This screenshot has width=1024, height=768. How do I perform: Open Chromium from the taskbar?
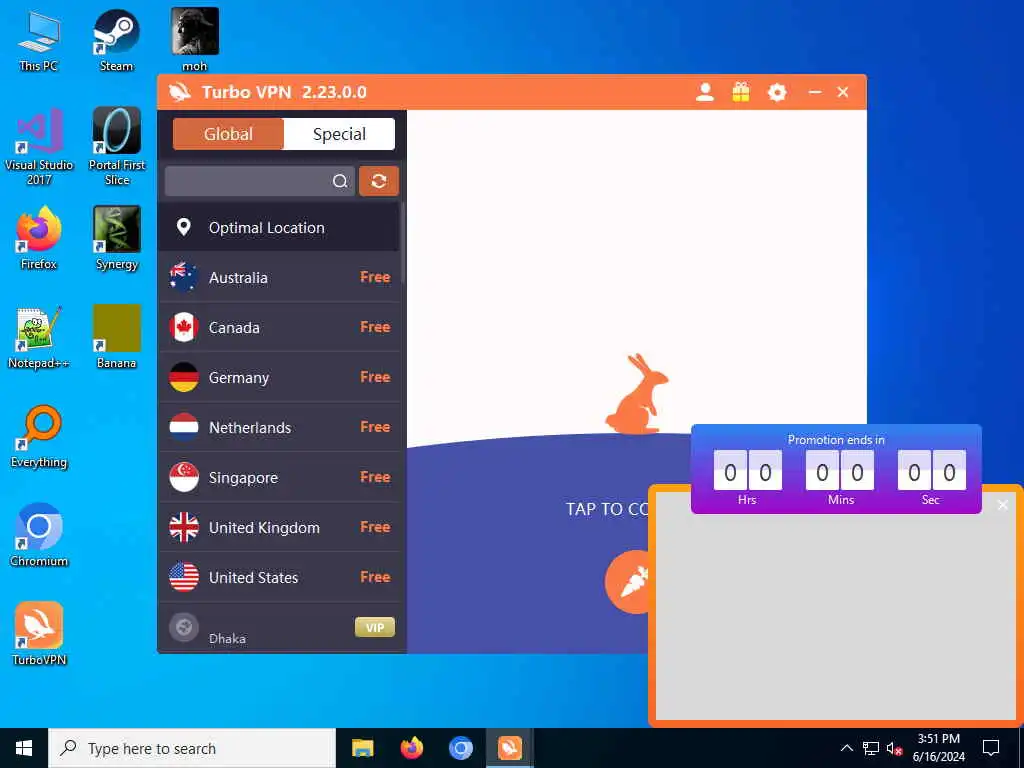pos(460,748)
